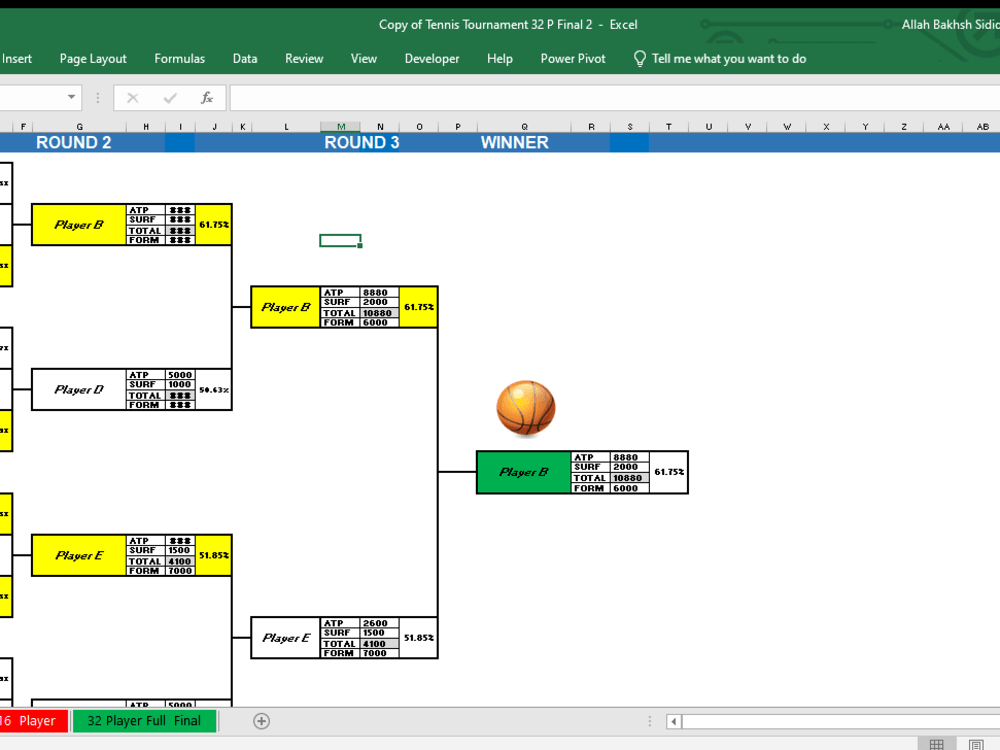Switch to the "32 Player Full Final" sheet tab
This screenshot has width=1000, height=750.
(x=144, y=720)
